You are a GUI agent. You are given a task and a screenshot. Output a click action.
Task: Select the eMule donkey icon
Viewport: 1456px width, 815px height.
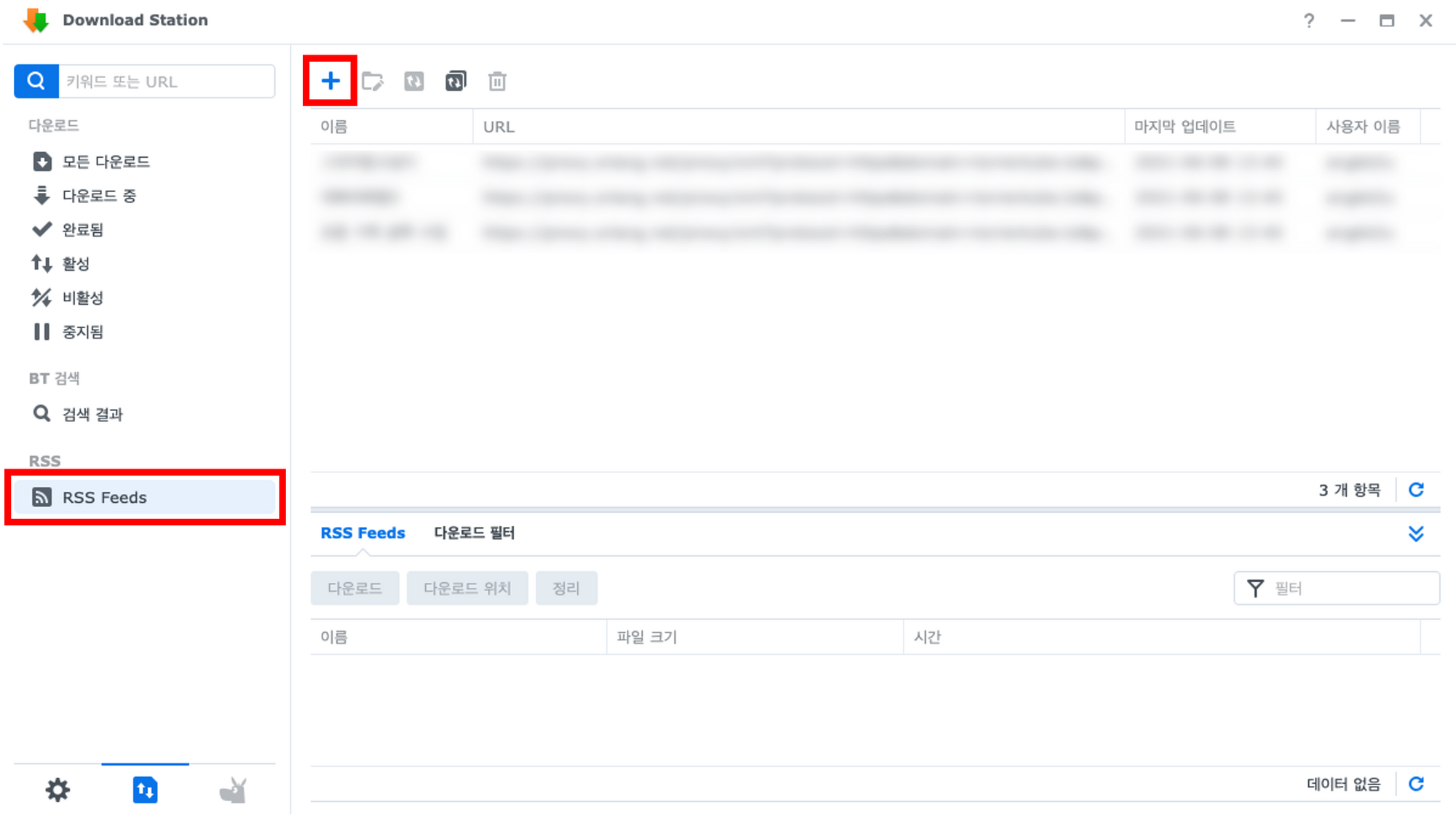pyautogui.click(x=233, y=790)
